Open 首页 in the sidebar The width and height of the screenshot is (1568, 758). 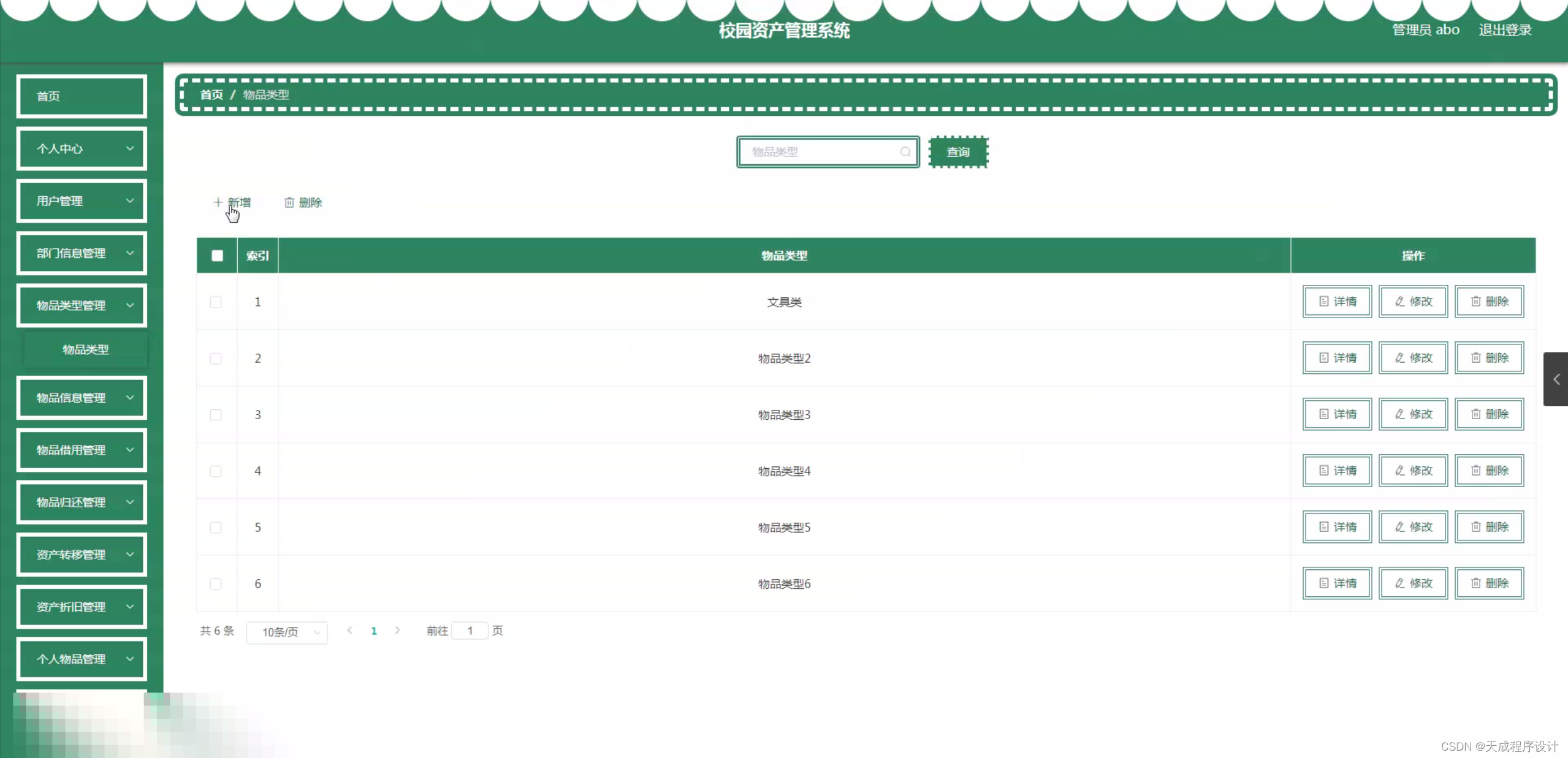[x=82, y=96]
